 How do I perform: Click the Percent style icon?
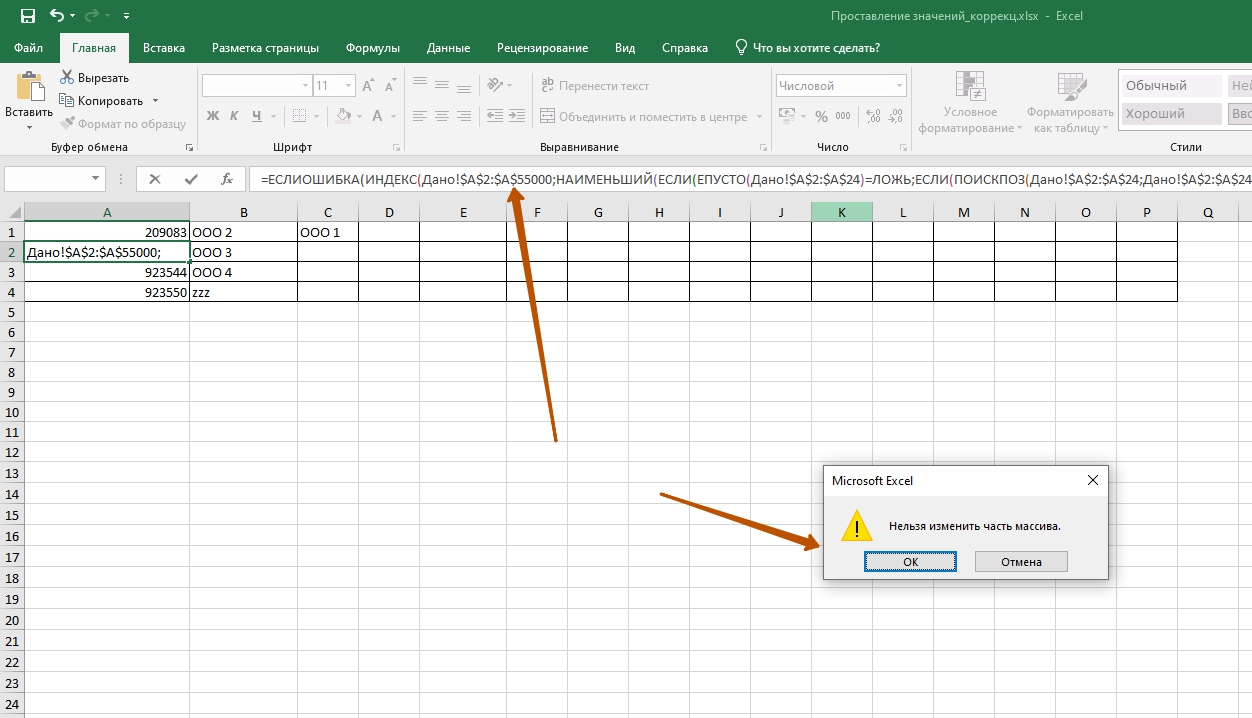pos(821,117)
